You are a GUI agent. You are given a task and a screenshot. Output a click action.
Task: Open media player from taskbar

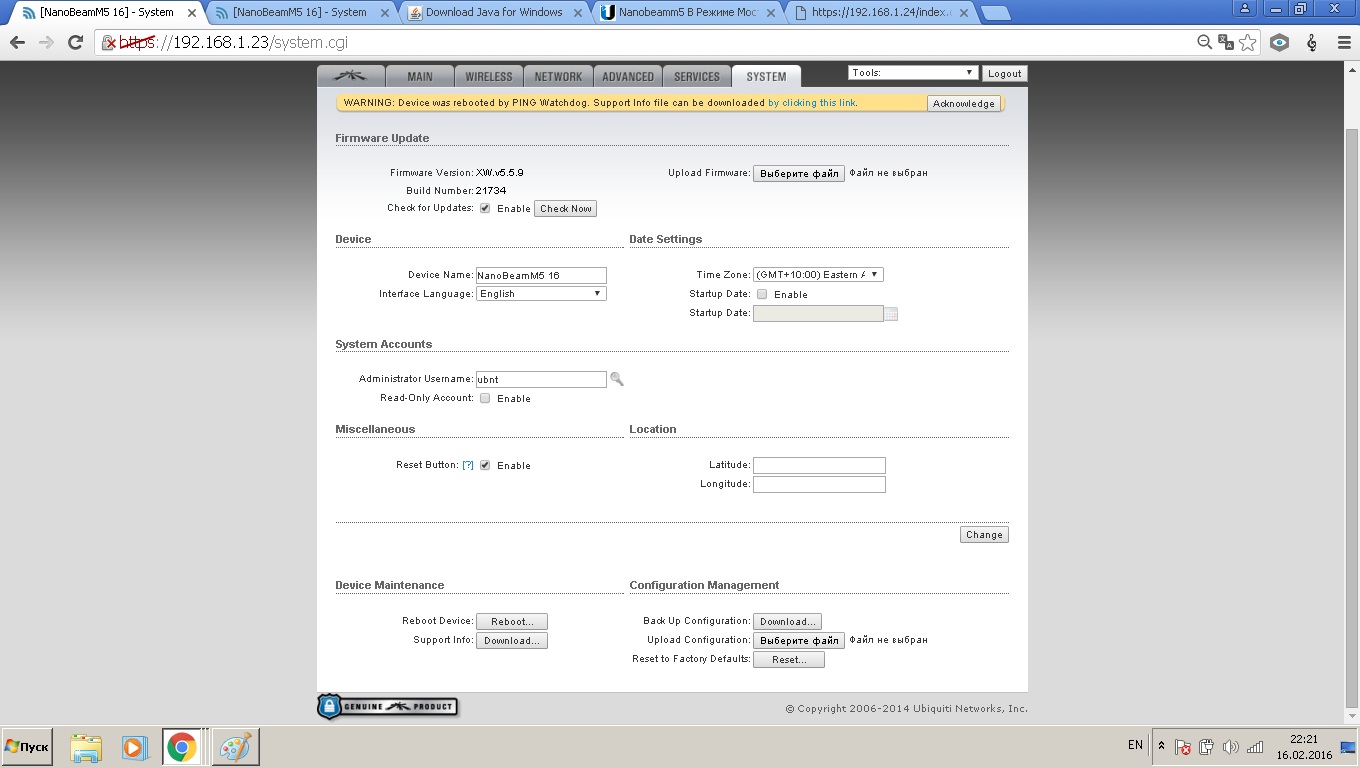pos(133,747)
